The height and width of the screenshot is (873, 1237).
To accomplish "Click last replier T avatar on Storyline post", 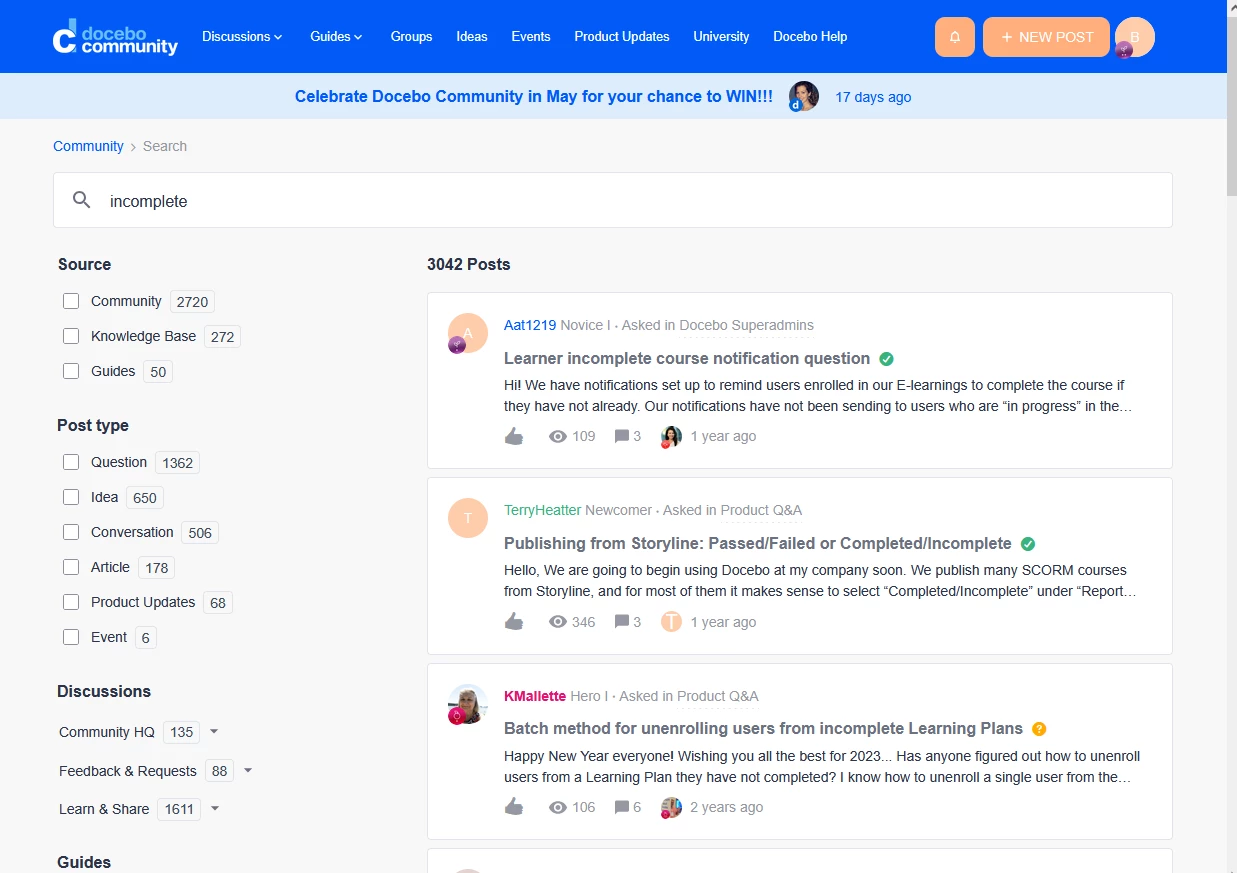I will 671,622.
